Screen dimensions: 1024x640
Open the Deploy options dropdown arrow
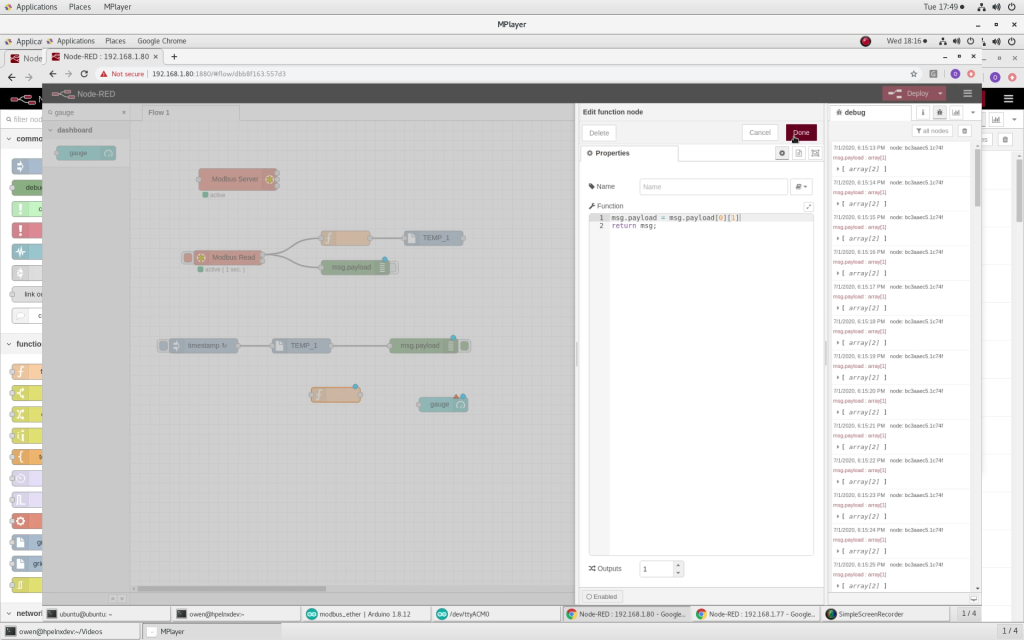940,93
